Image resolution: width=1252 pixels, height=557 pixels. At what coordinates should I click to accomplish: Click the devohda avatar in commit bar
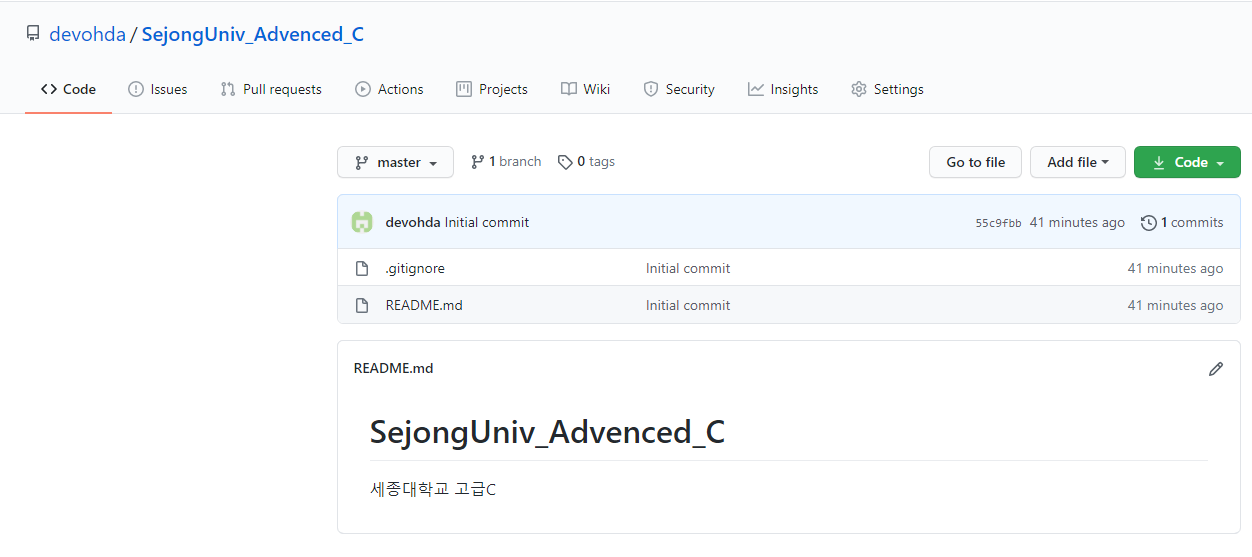coord(362,222)
